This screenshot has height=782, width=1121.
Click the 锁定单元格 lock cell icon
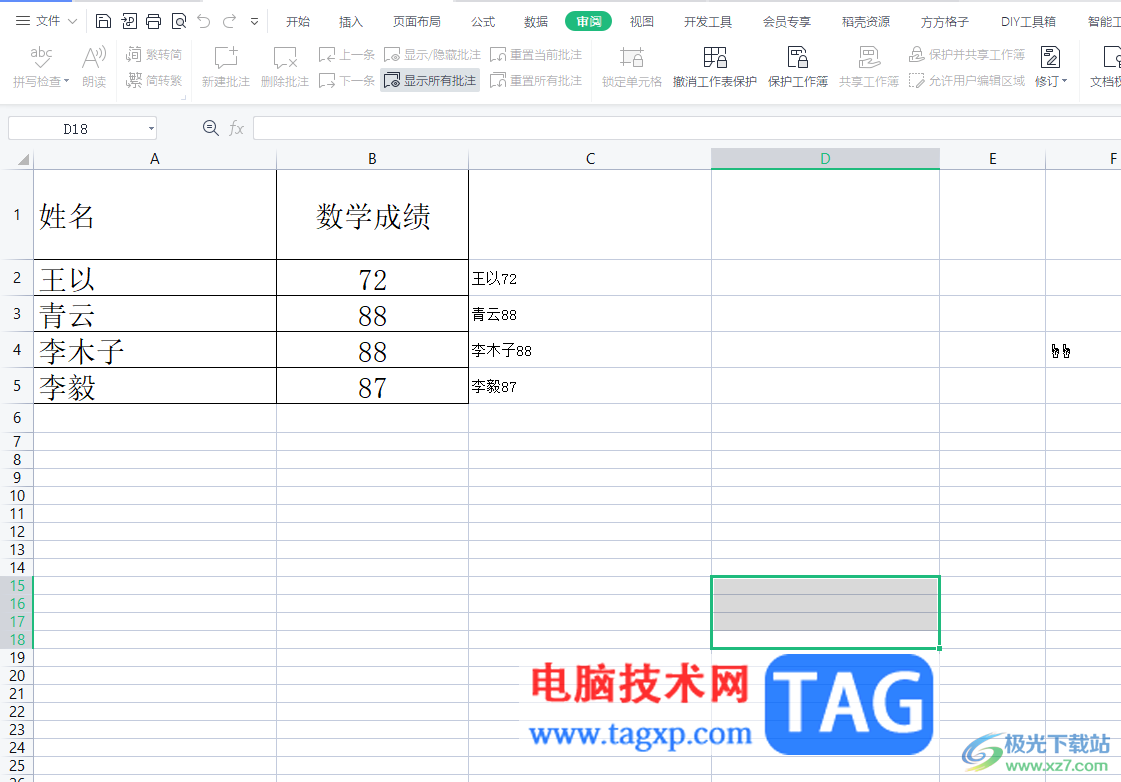(x=631, y=57)
